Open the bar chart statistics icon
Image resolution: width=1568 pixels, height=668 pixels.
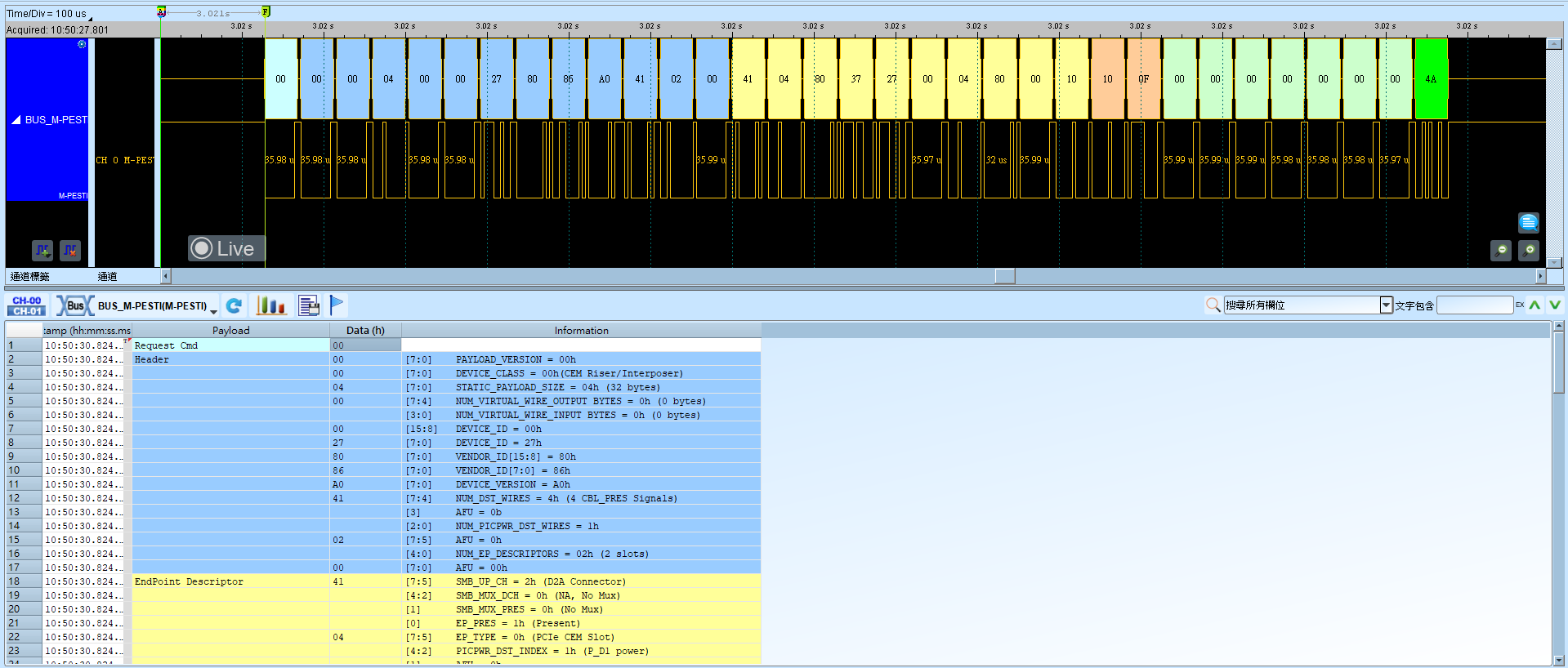pyautogui.click(x=271, y=305)
